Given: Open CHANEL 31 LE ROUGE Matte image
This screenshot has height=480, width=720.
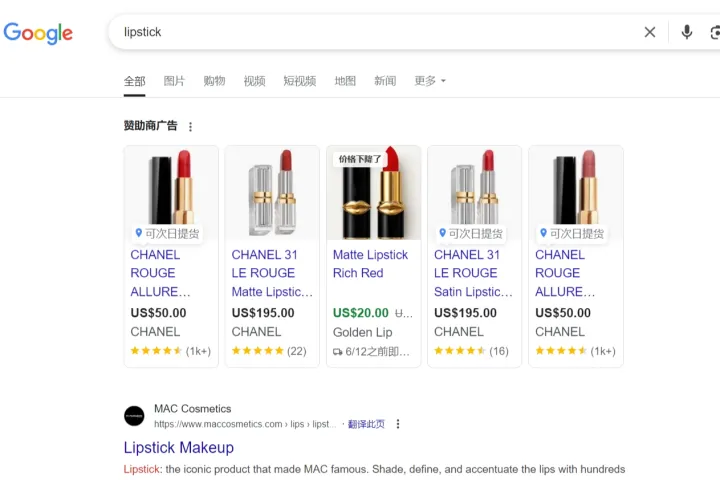Looking at the screenshot, I should [272, 193].
